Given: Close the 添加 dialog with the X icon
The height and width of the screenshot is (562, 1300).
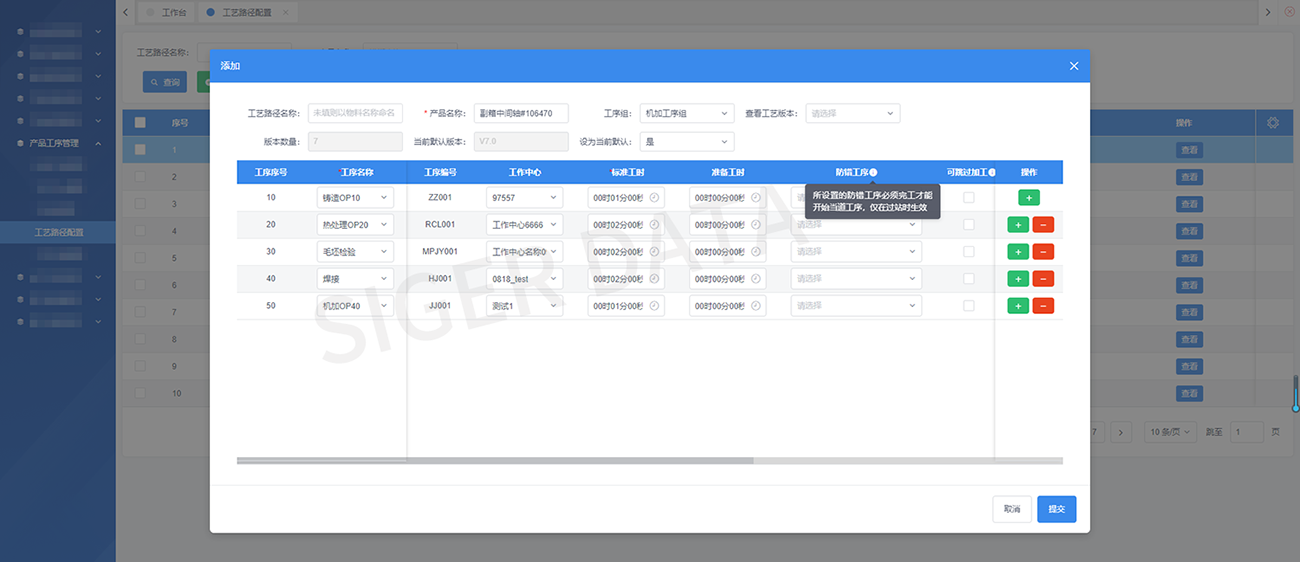Looking at the screenshot, I should [x=1074, y=66].
